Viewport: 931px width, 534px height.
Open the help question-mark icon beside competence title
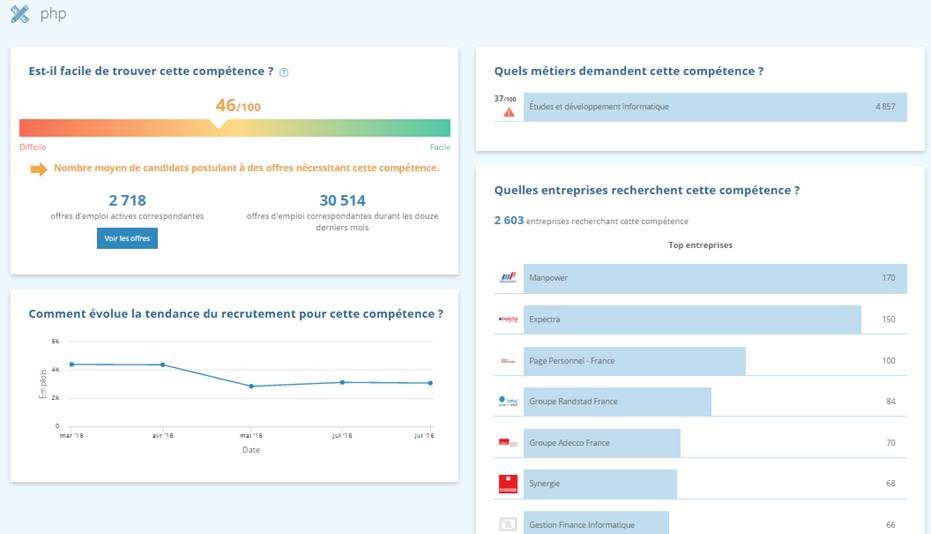284,72
